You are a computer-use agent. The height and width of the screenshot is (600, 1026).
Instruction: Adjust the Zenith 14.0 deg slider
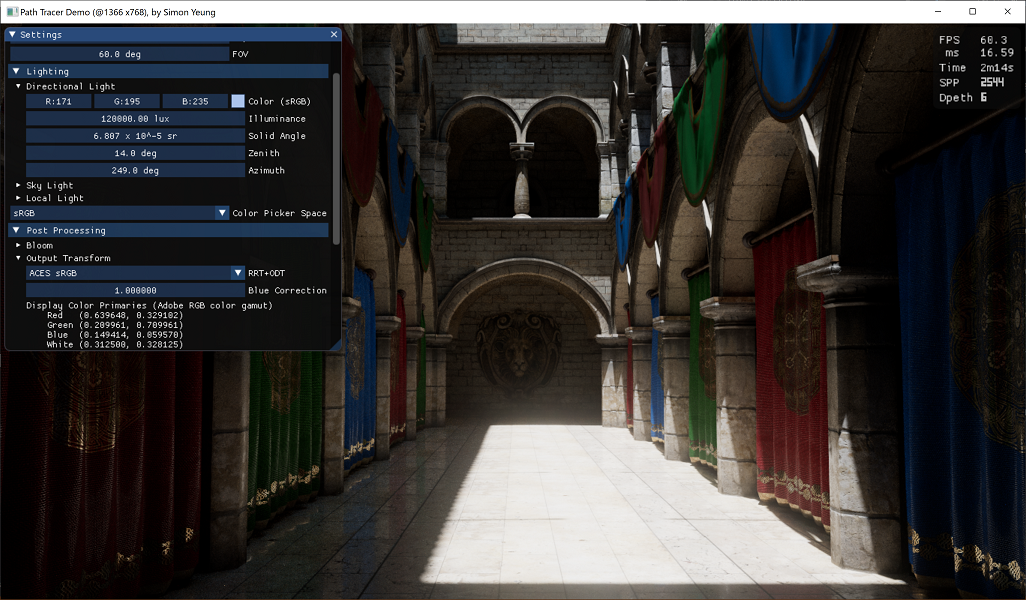[135, 153]
